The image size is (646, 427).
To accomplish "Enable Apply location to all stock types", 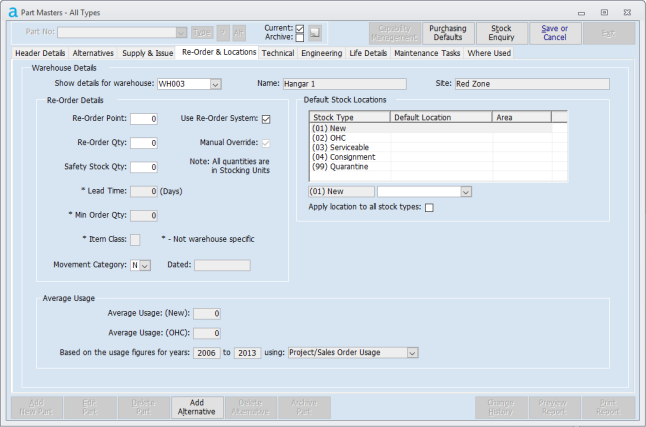I will tap(429, 207).
